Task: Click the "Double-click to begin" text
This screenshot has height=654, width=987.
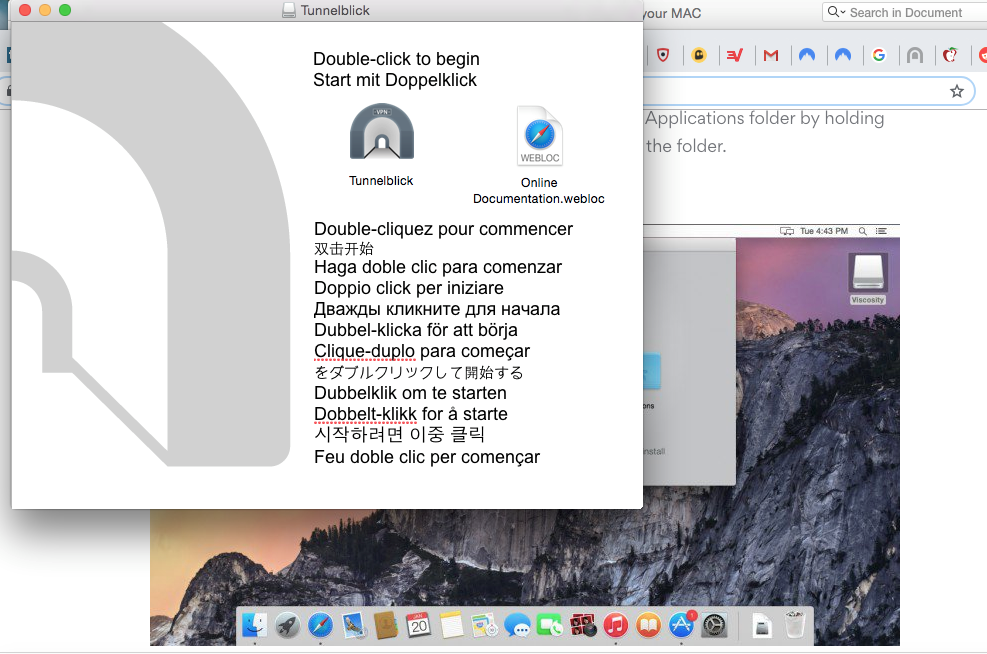Action: click(397, 59)
